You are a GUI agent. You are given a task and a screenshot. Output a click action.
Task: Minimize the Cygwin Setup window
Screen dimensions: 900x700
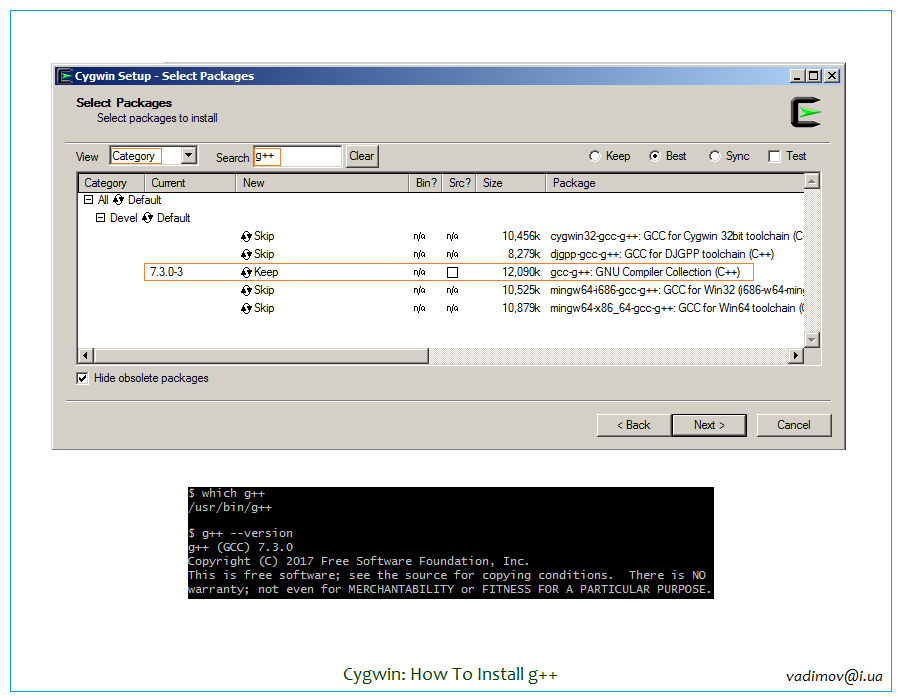[797, 76]
